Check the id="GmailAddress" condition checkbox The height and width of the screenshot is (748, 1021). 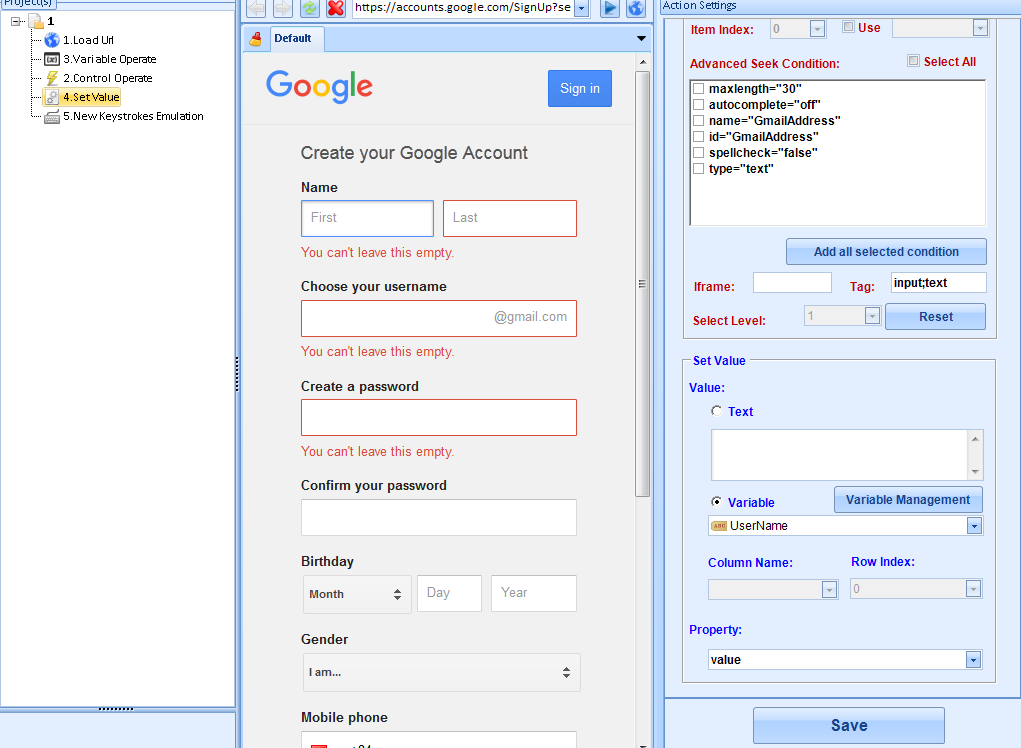698,137
